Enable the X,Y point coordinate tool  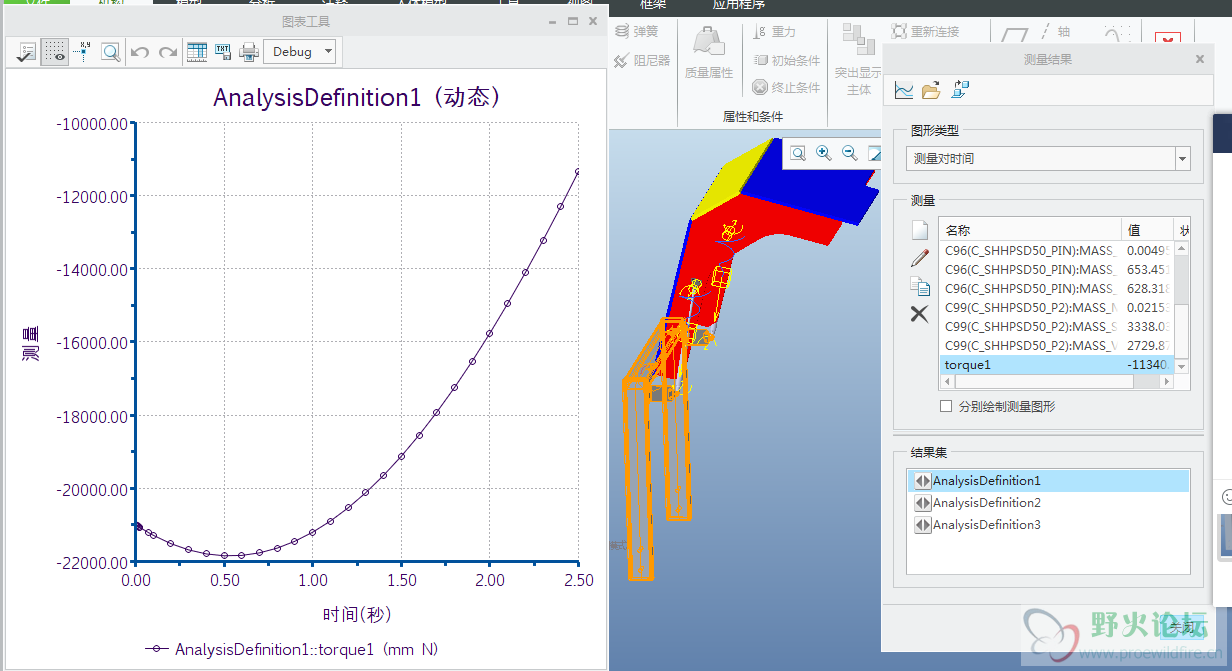pos(84,52)
